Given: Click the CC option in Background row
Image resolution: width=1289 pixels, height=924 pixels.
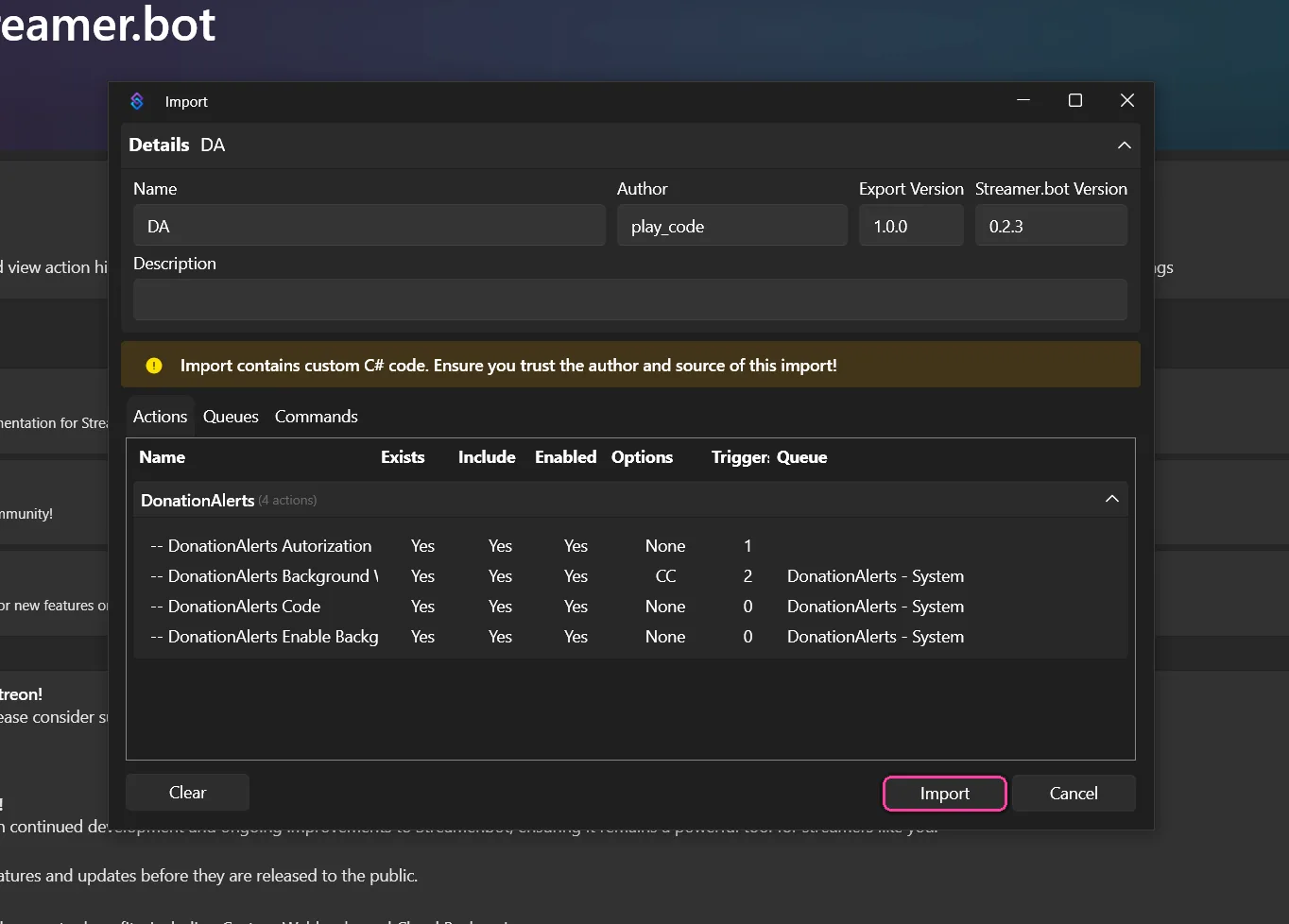Looking at the screenshot, I should click(x=665, y=576).
